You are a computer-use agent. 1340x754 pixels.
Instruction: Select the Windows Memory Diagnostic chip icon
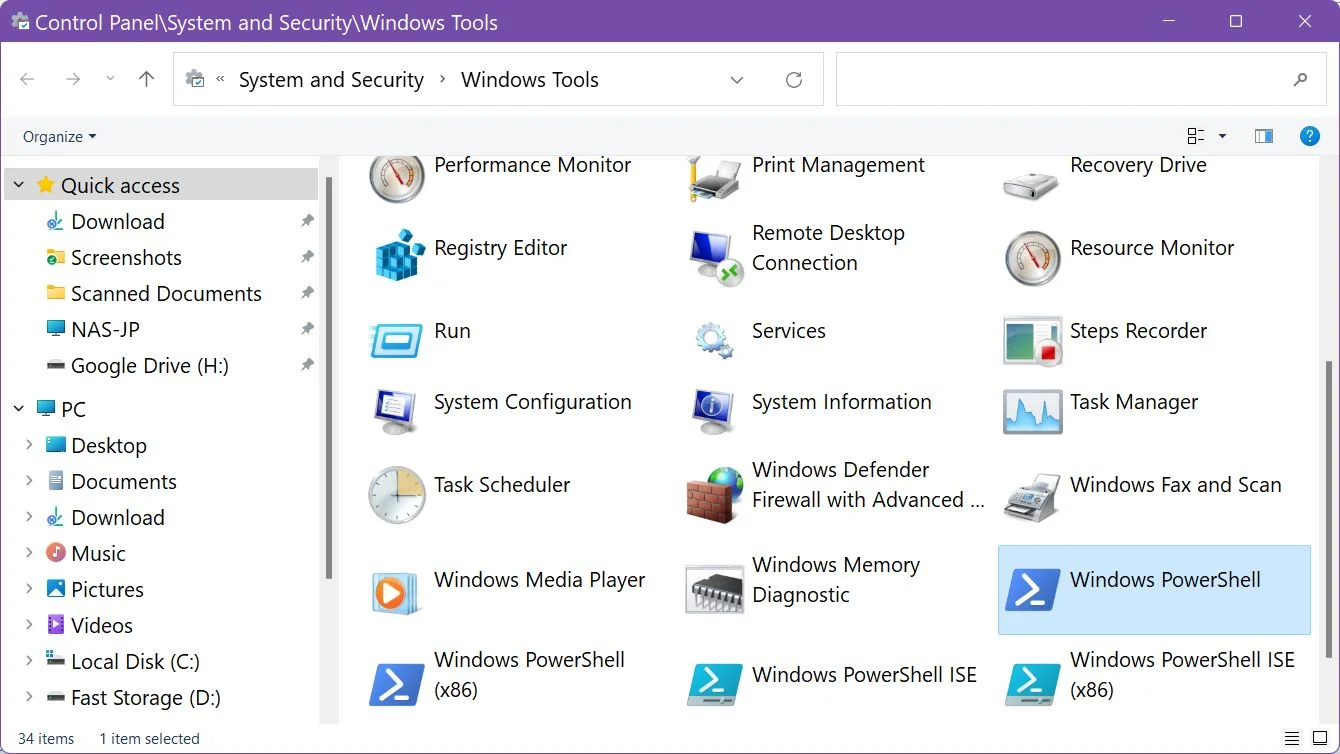tap(714, 589)
